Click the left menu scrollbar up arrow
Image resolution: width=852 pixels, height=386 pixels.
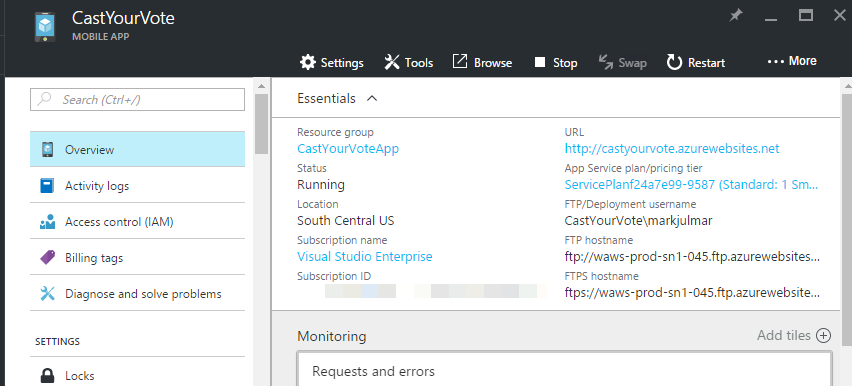(261, 86)
